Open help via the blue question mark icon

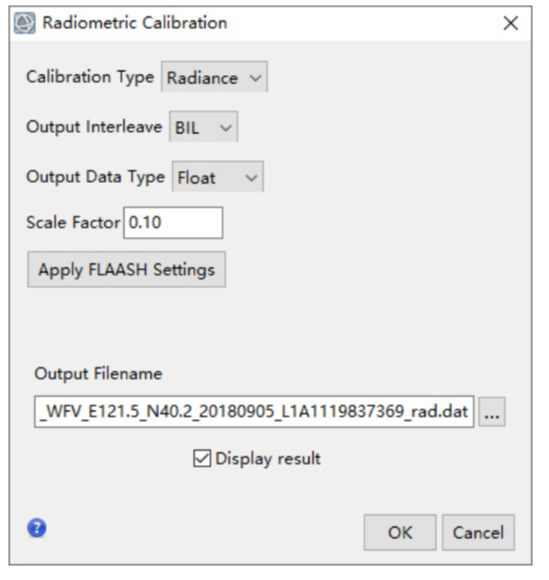(x=37, y=528)
